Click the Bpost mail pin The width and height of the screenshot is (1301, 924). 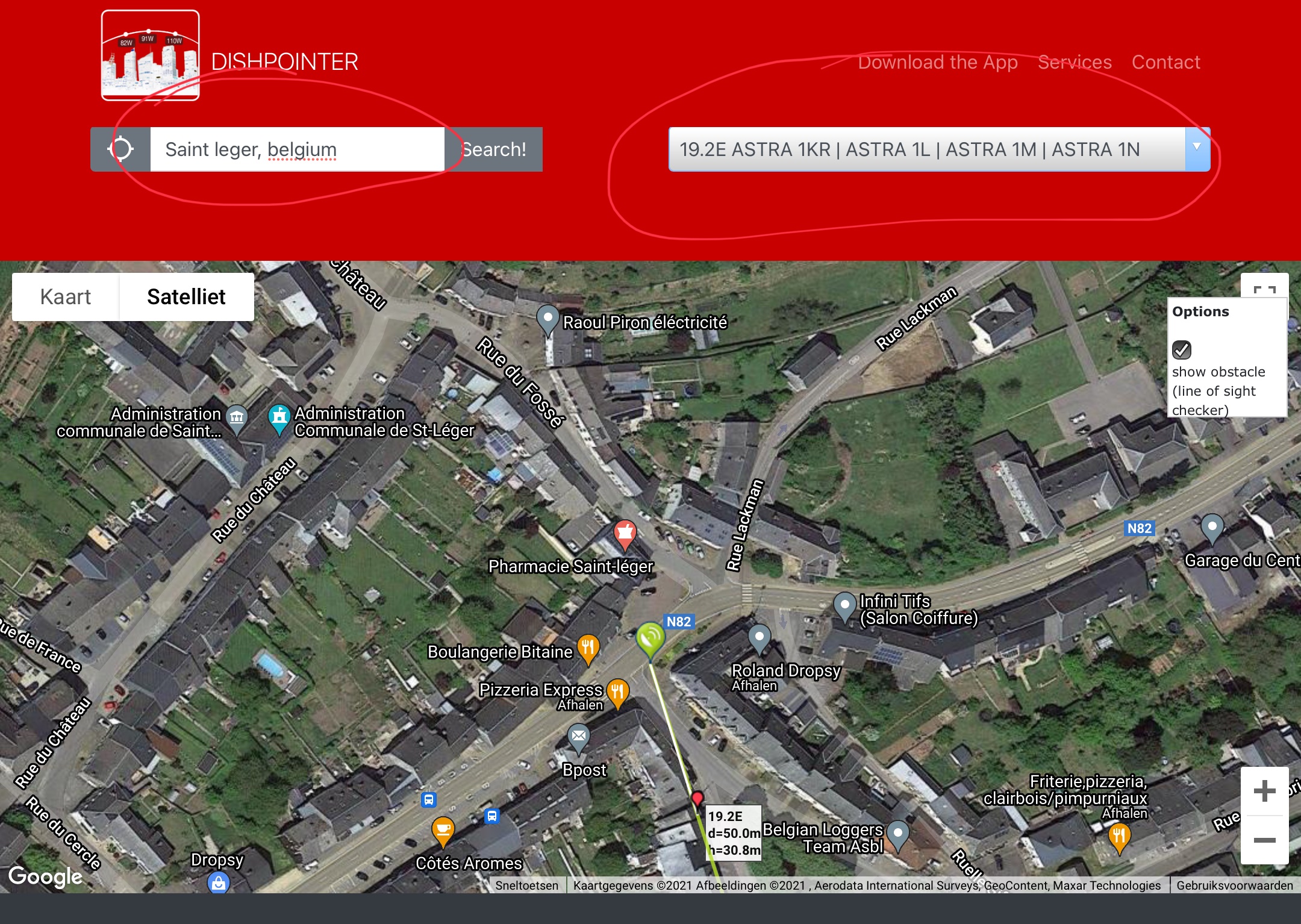pyautogui.click(x=578, y=738)
